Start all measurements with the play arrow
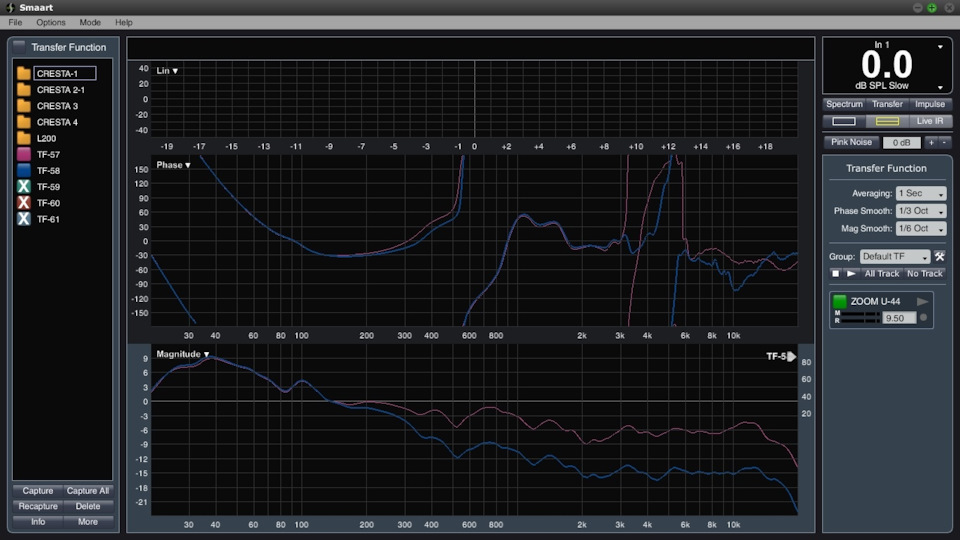The width and height of the screenshot is (960, 540). coord(851,273)
